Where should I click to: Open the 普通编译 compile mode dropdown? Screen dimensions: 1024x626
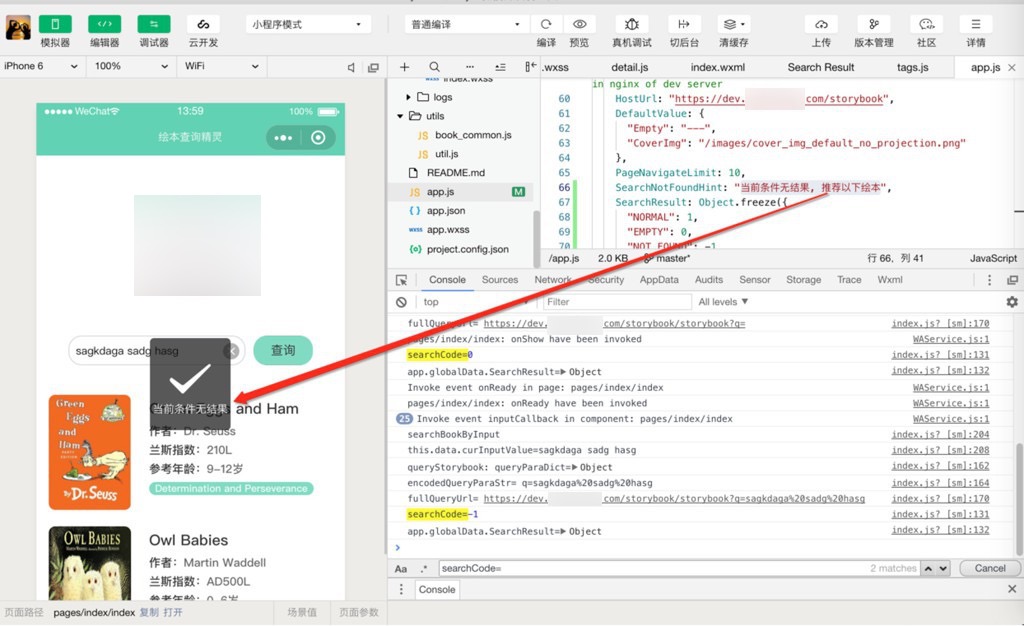(x=466, y=25)
